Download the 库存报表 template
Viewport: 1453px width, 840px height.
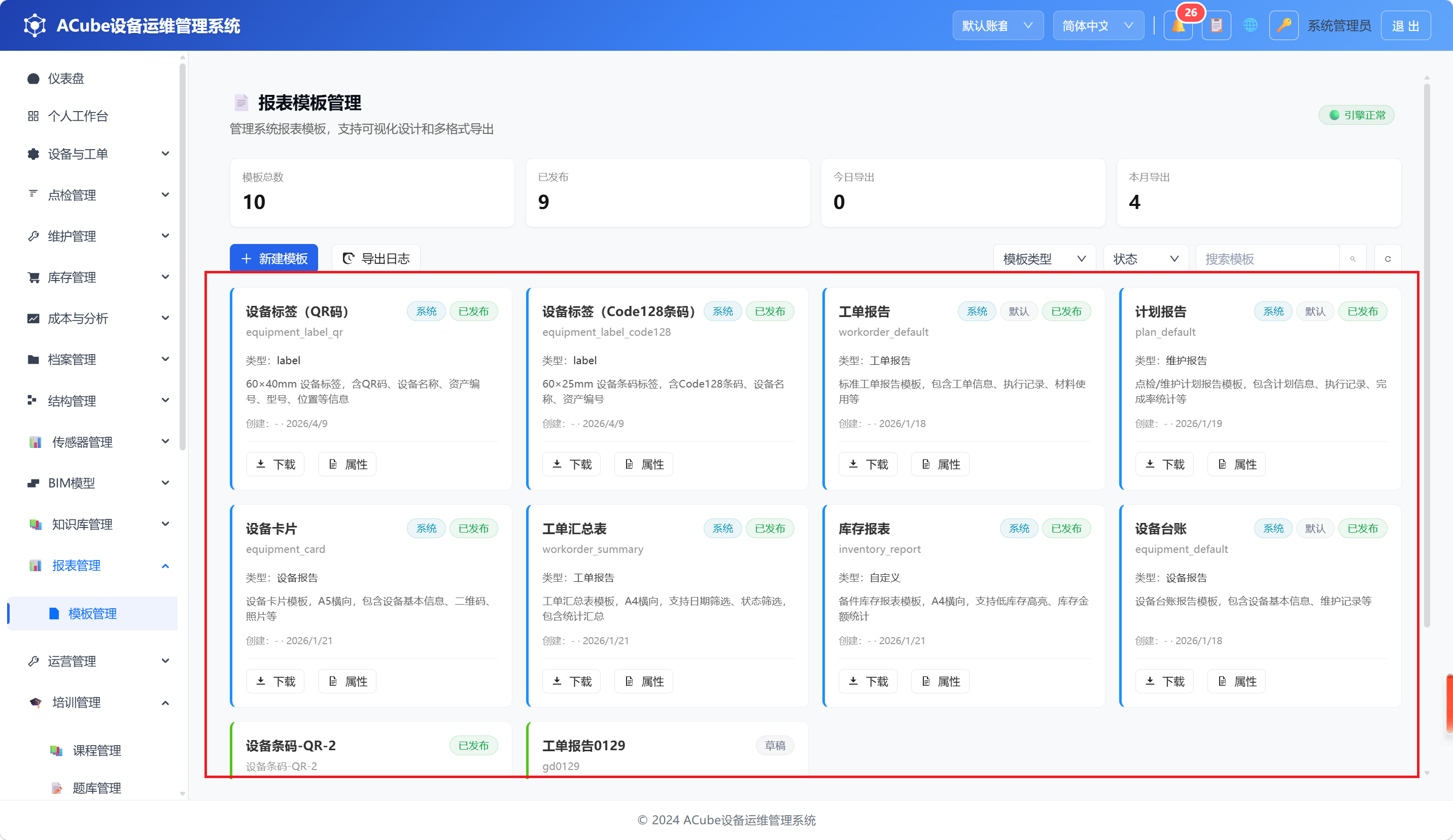click(869, 681)
